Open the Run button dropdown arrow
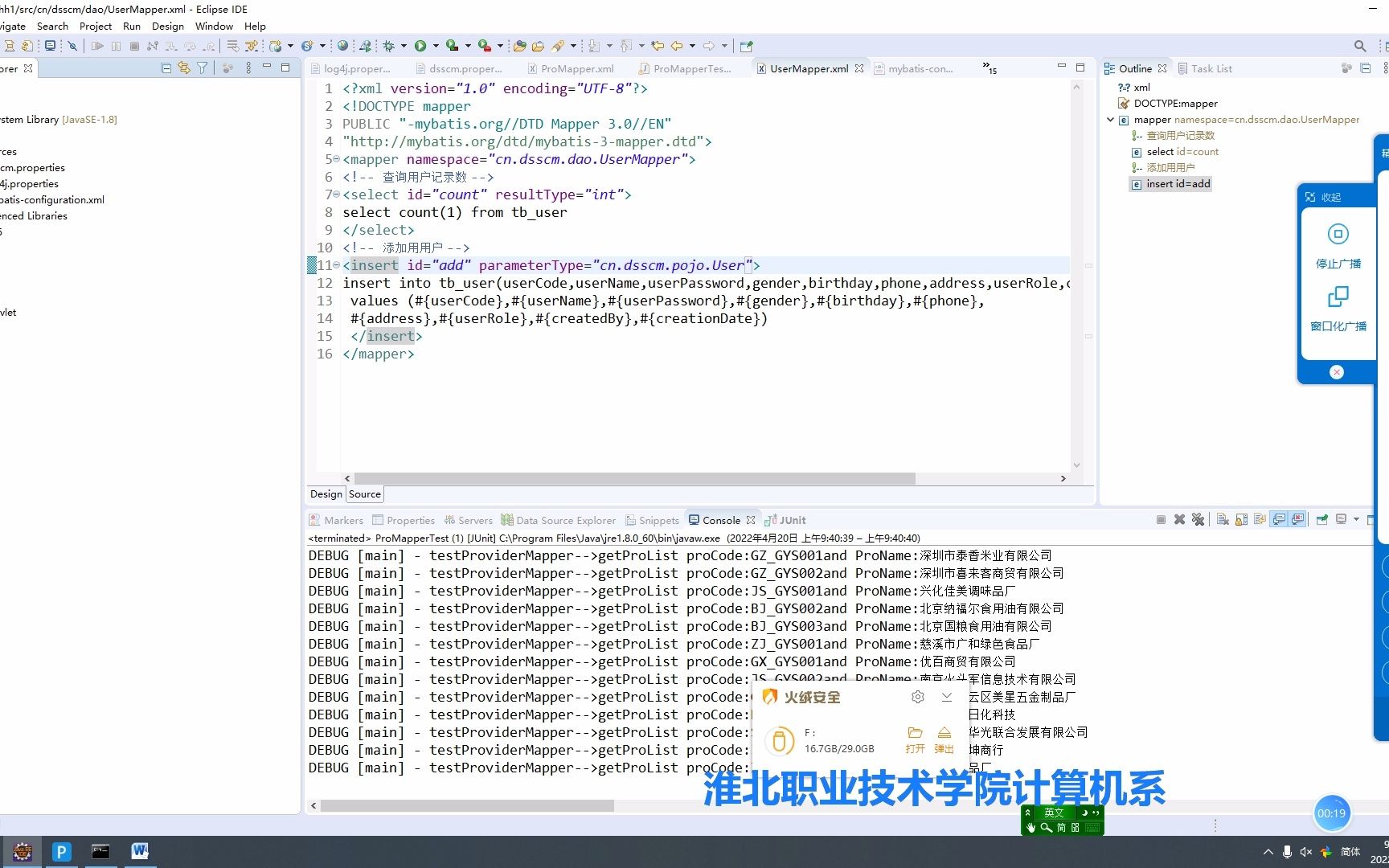Image resolution: width=1389 pixels, height=868 pixels. click(x=436, y=46)
